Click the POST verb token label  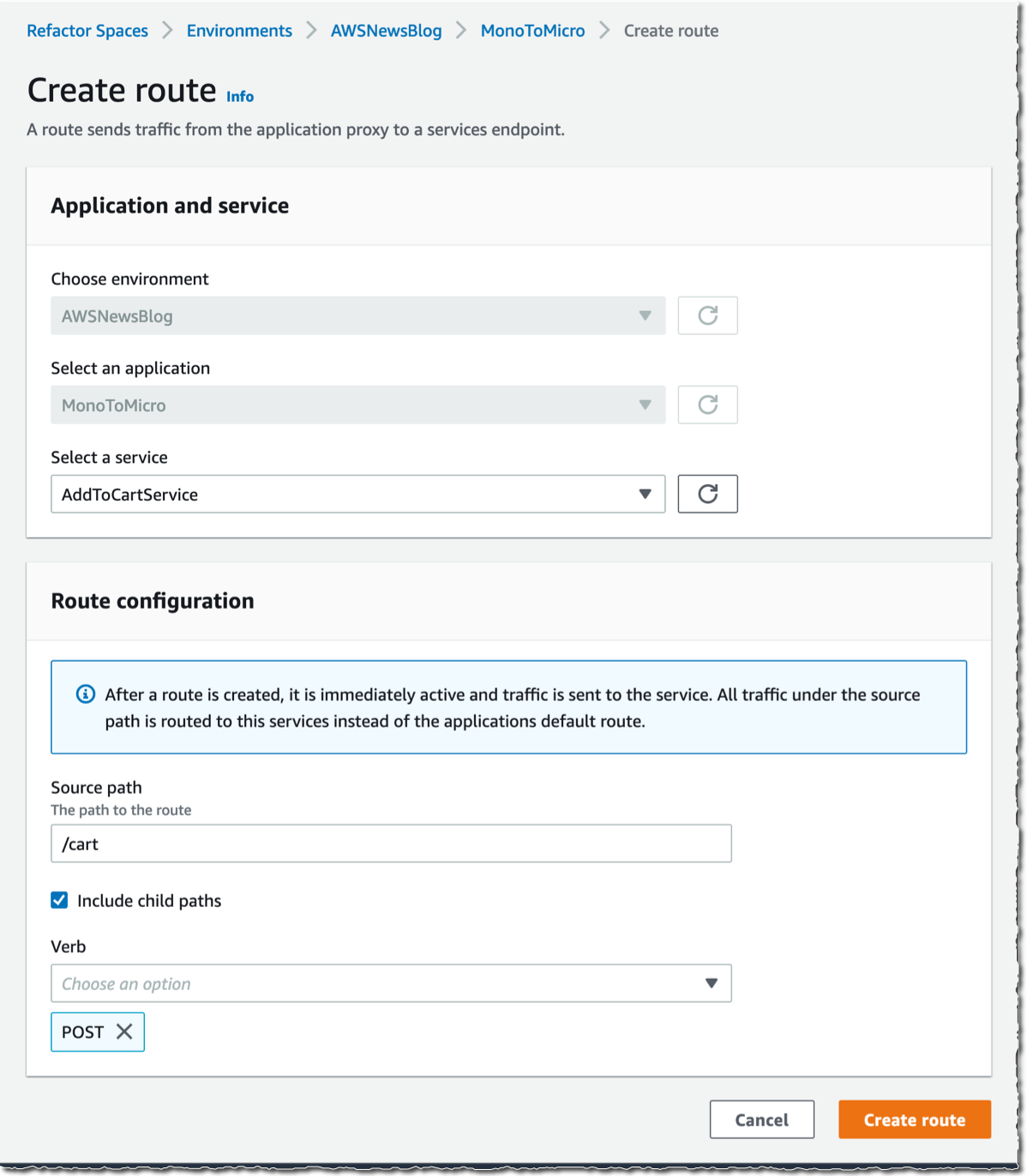coord(83,1032)
